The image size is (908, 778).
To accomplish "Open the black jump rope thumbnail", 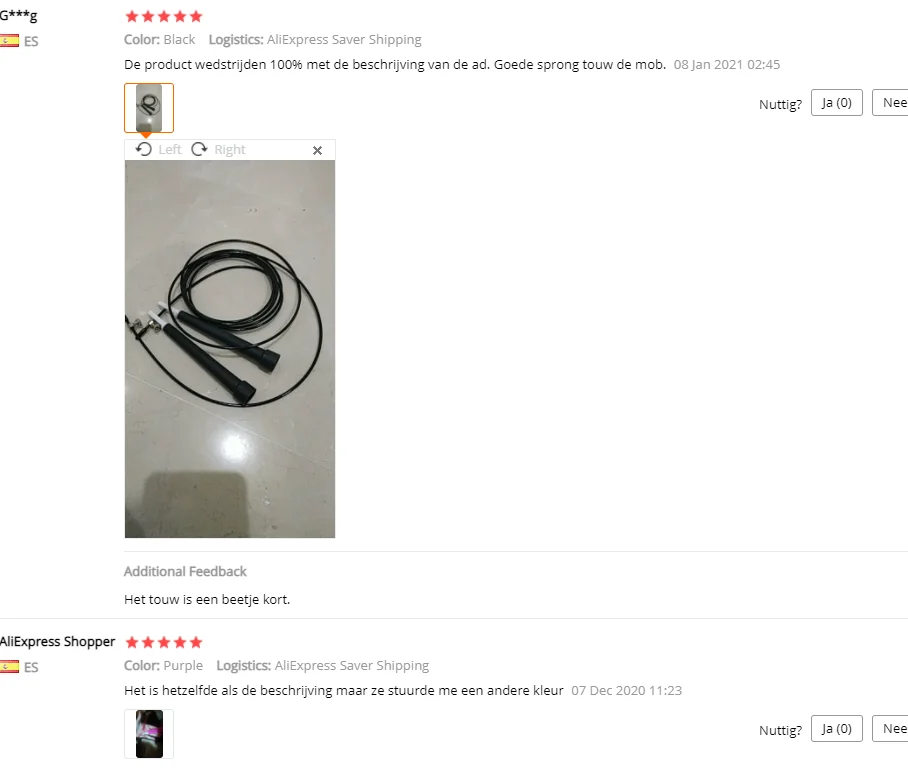I will click(x=149, y=108).
